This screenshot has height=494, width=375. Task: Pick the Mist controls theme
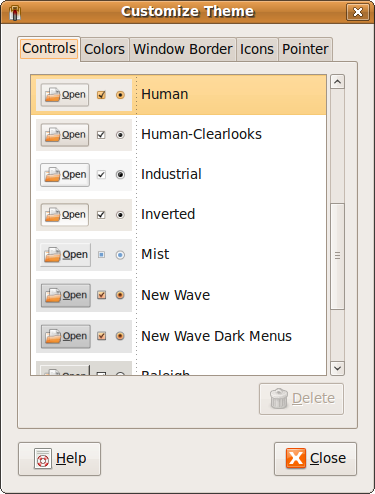(x=155, y=254)
